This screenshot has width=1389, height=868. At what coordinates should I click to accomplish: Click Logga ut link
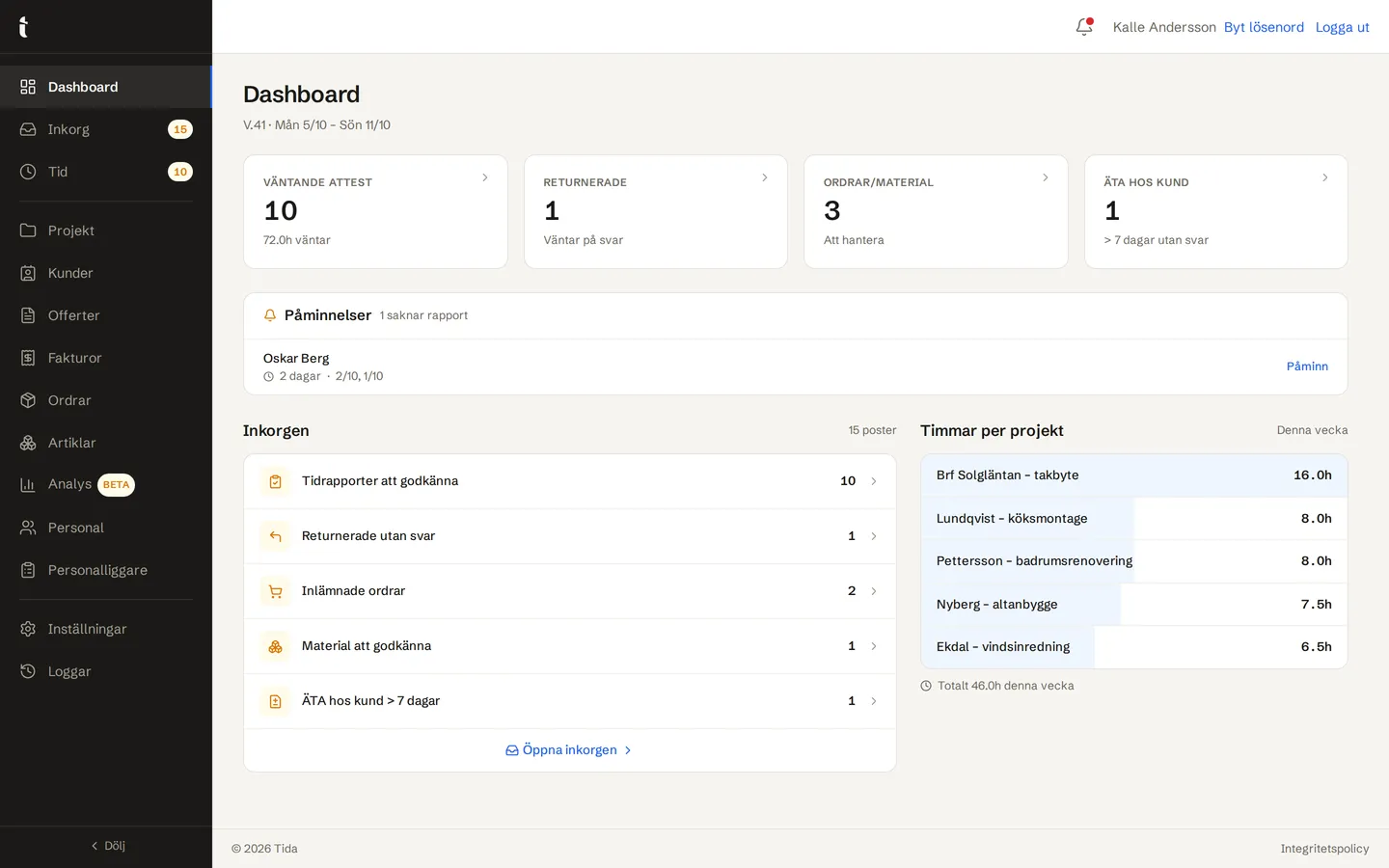pos(1343,27)
